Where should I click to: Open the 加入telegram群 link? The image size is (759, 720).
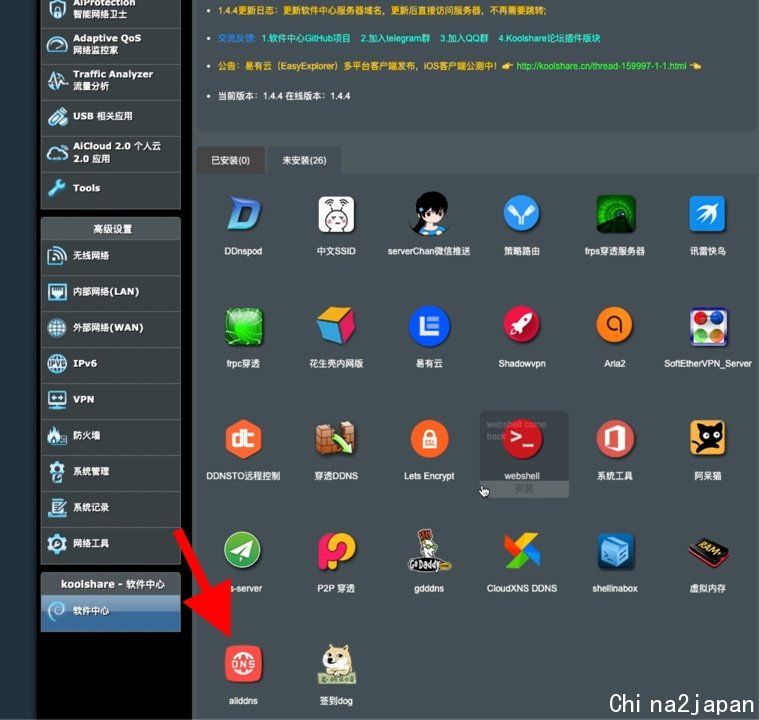[x=395, y=38]
